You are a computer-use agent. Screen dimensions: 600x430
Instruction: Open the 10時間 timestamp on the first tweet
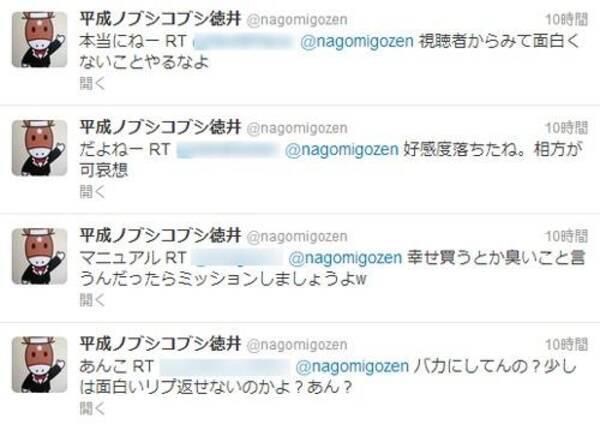coord(567,20)
